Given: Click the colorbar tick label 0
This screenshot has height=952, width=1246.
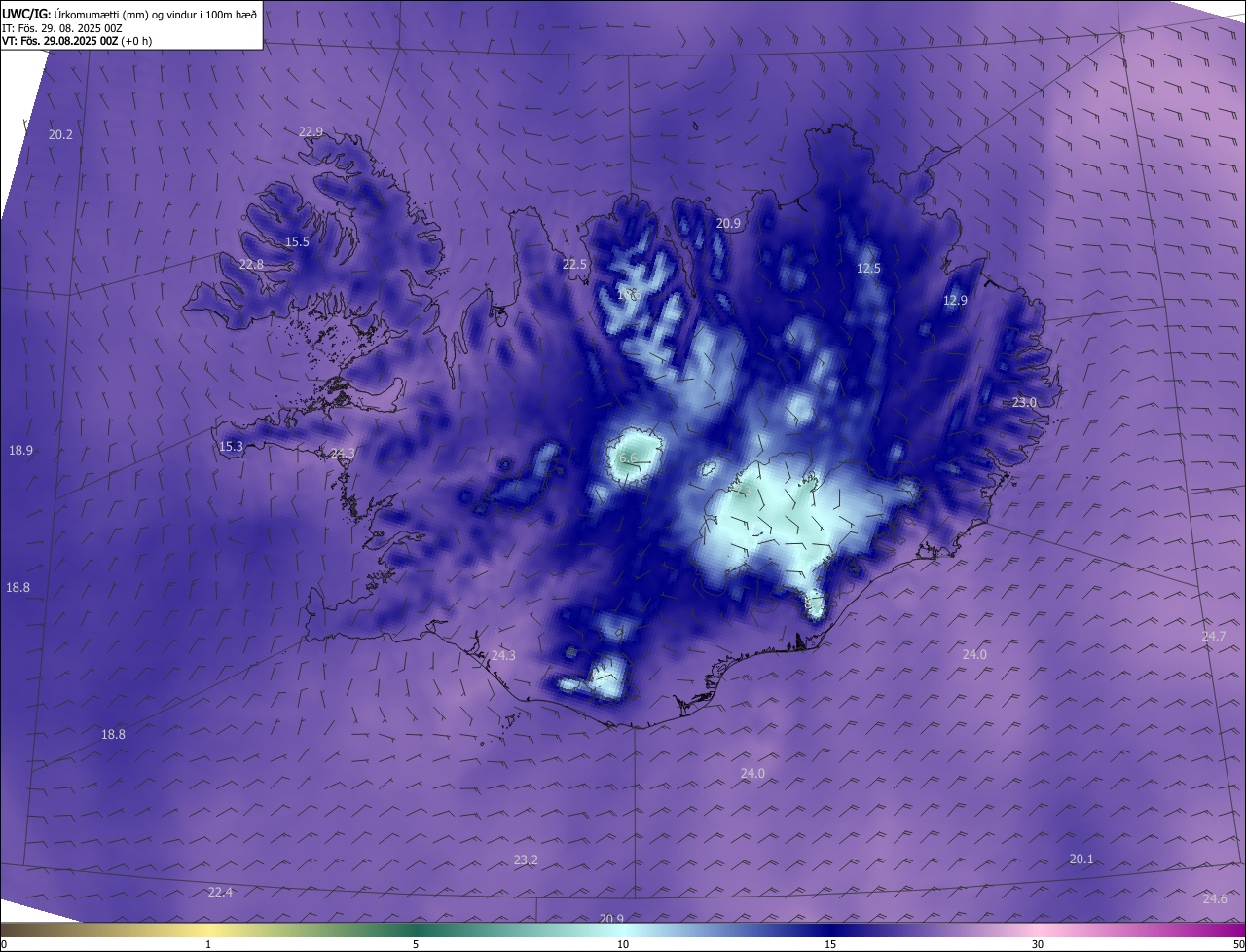Looking at the screenshot, I should tap(4, 944).
